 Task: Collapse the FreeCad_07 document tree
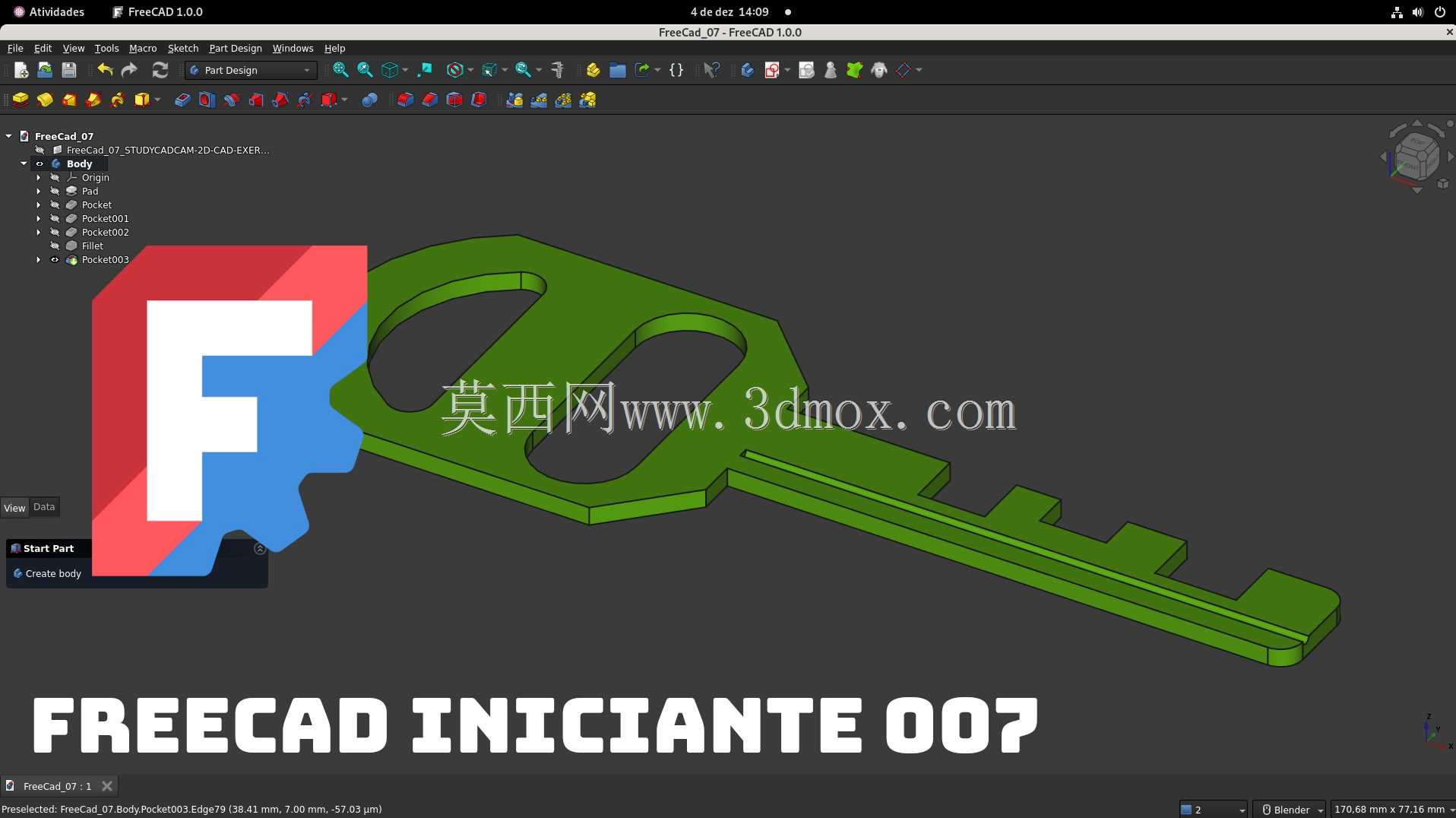8,136
